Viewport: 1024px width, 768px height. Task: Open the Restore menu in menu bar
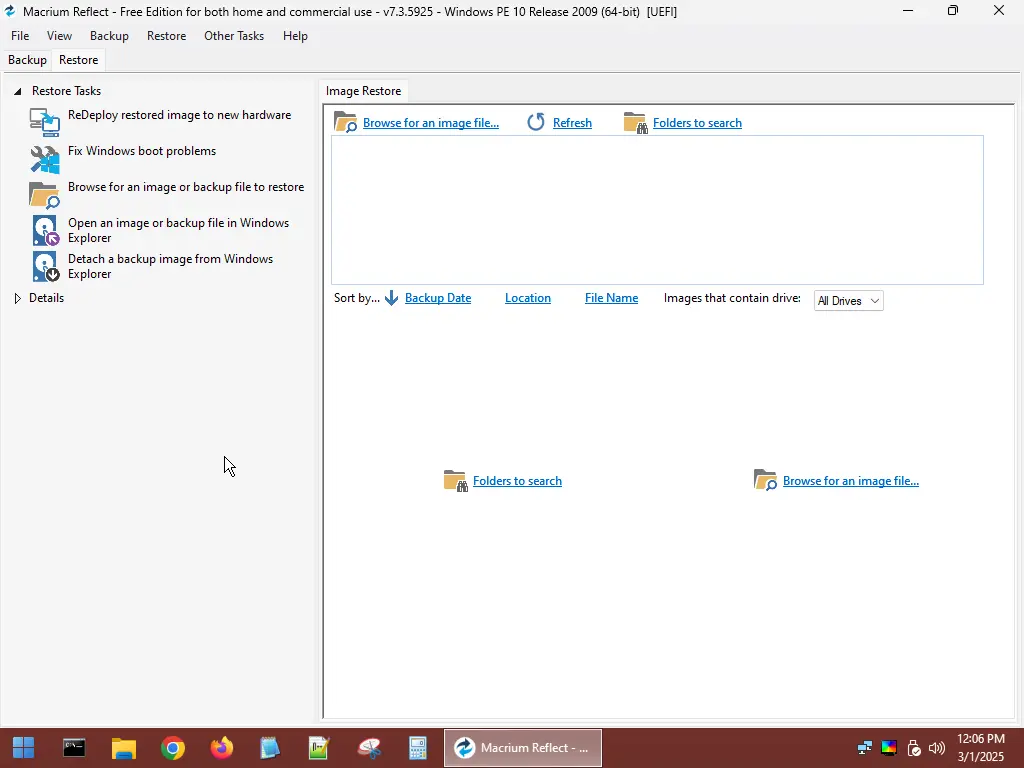coord(167,36)
